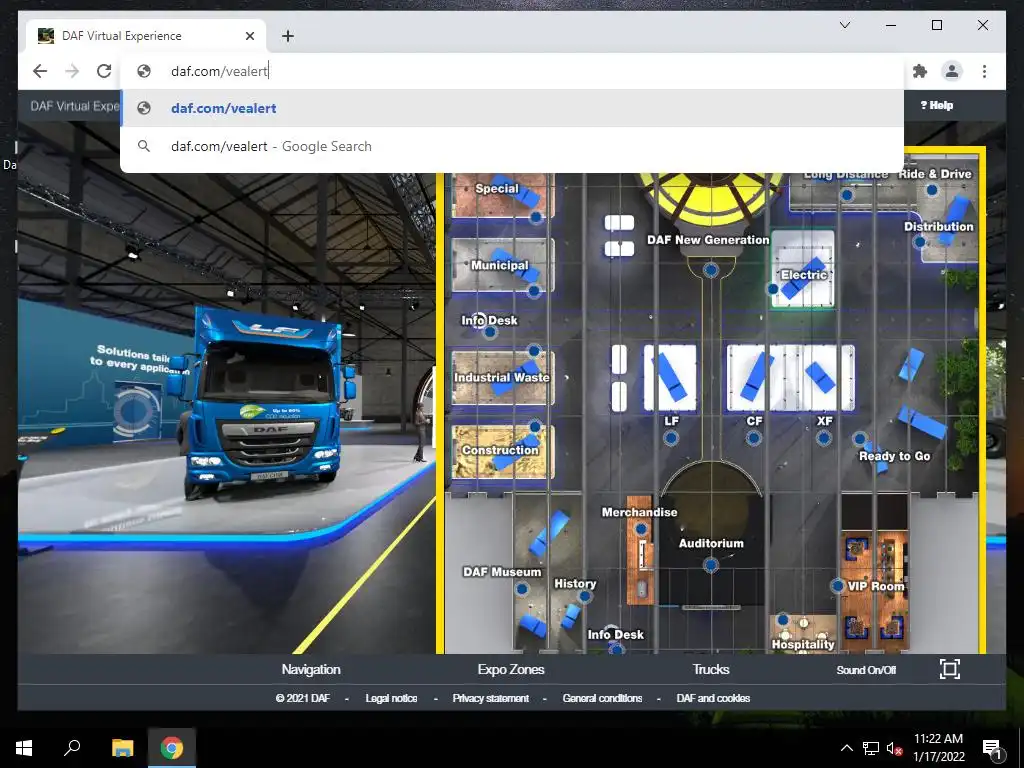Jump to Auditorium map marker
This screenshot has height=768, width=1024.
pyautogui.click(x=711, y=564)
